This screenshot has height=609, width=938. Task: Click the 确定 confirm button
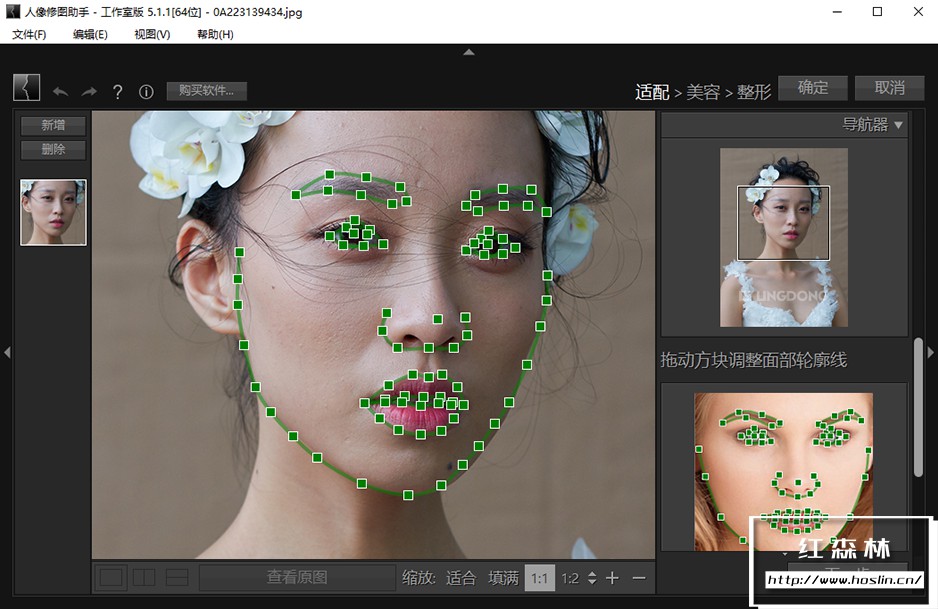point(812,88)
